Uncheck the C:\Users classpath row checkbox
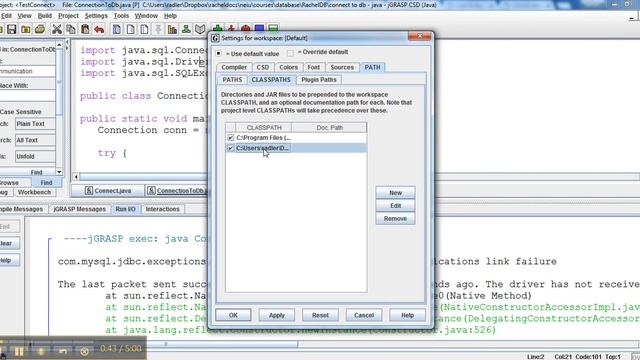 231,148
